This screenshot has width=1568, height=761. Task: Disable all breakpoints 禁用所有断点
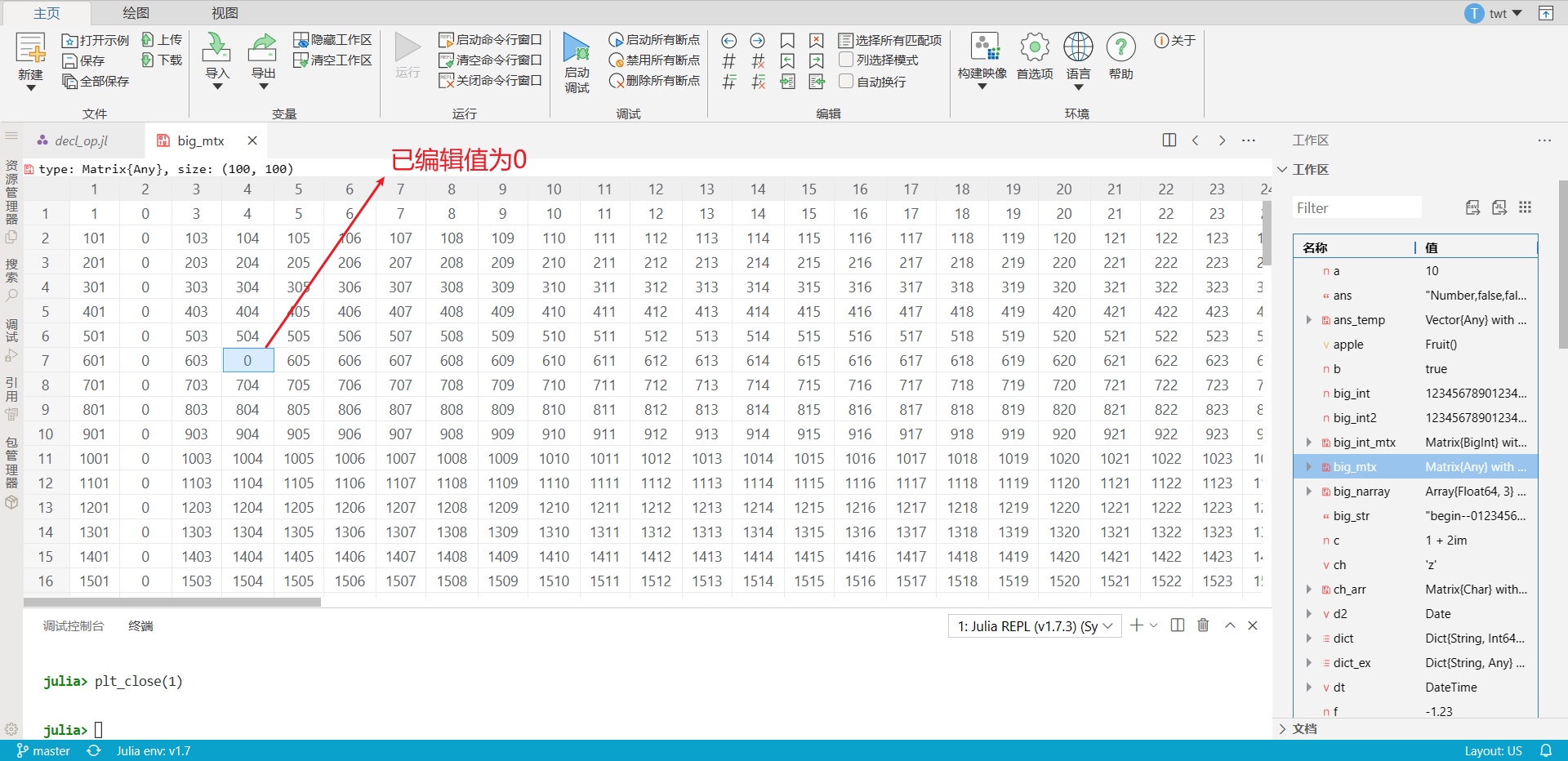(654, 60)
